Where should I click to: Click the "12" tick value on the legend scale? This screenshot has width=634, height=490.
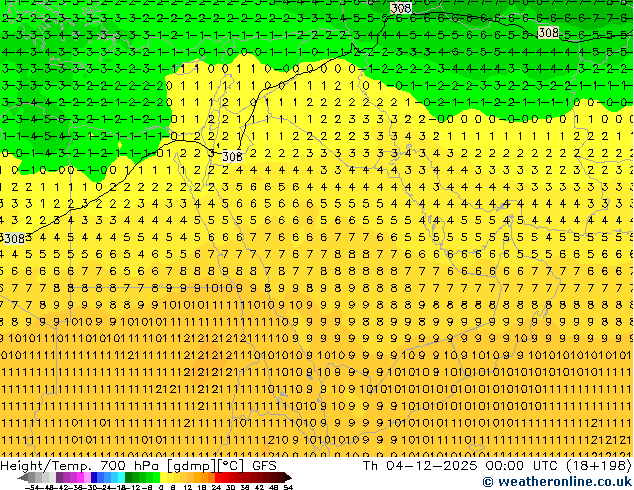[188, 487]
